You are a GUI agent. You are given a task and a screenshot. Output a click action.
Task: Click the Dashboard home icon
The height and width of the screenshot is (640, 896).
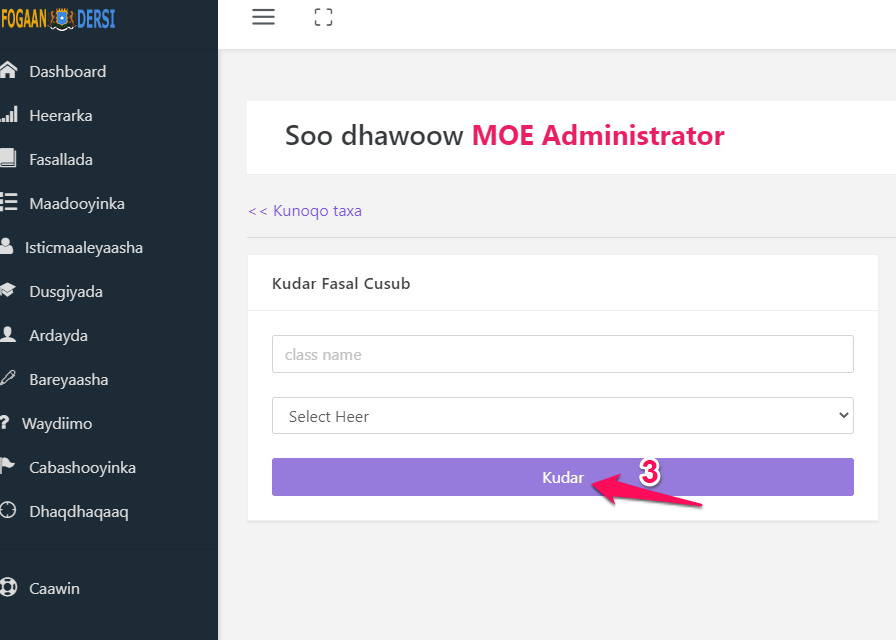click(8, 70)
